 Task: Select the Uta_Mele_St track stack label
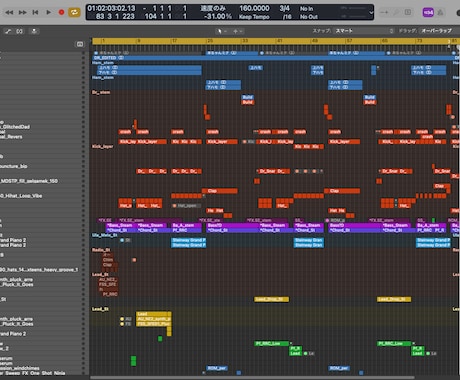tap(104, 235)
